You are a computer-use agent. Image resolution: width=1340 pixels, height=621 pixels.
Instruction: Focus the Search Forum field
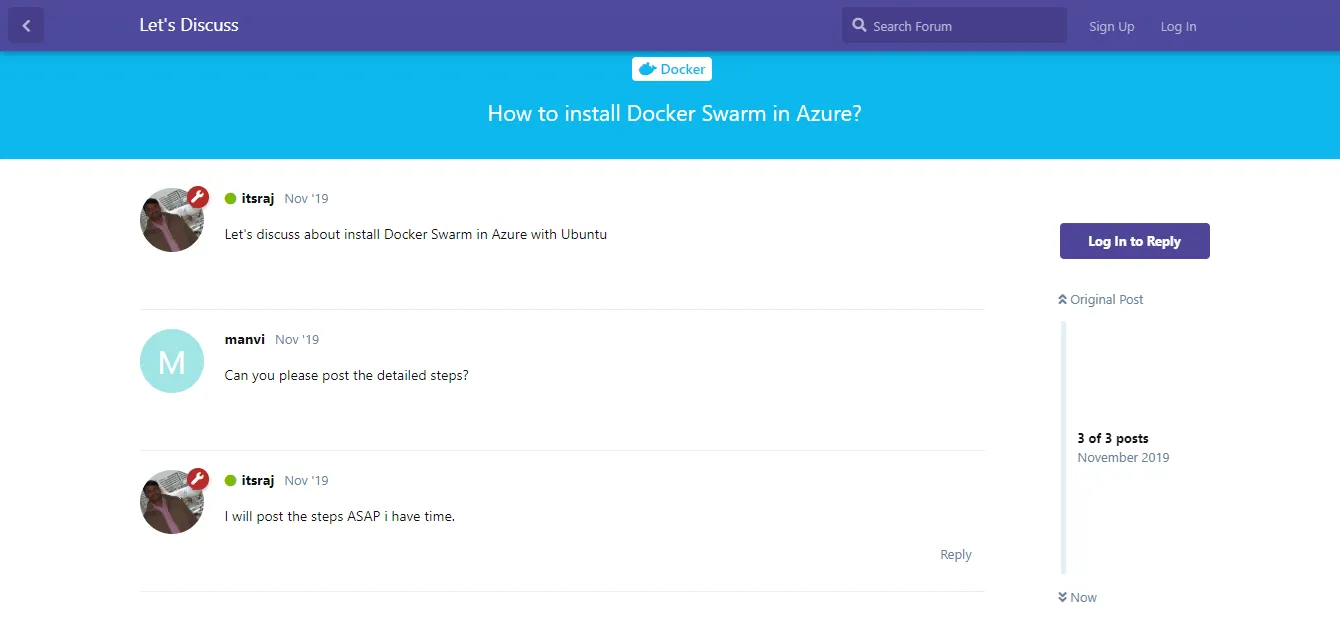point(954,26)
